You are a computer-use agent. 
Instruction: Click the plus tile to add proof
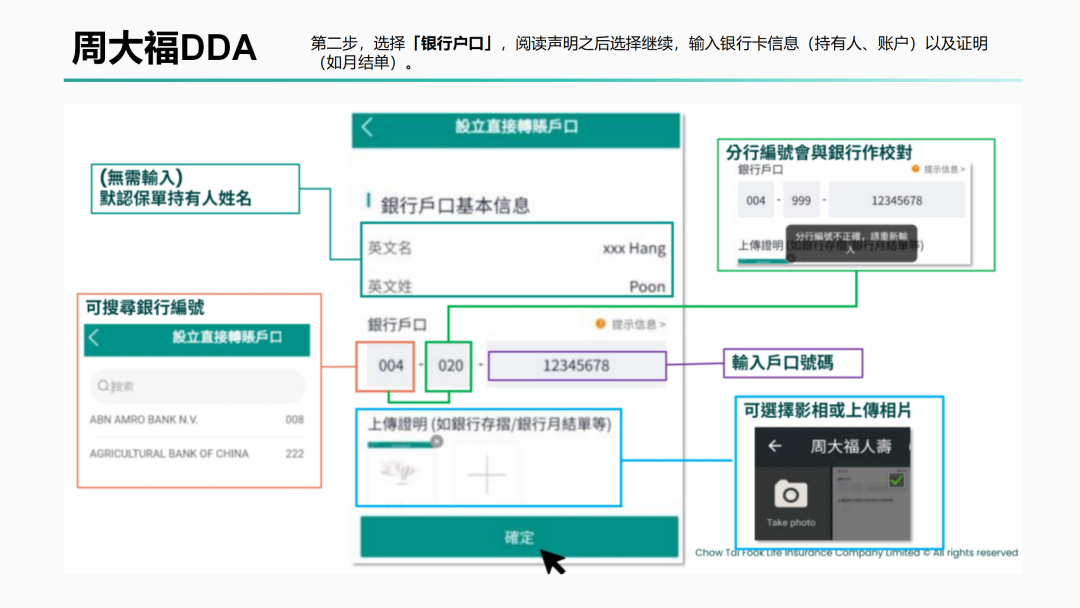(x=486, y=474)
